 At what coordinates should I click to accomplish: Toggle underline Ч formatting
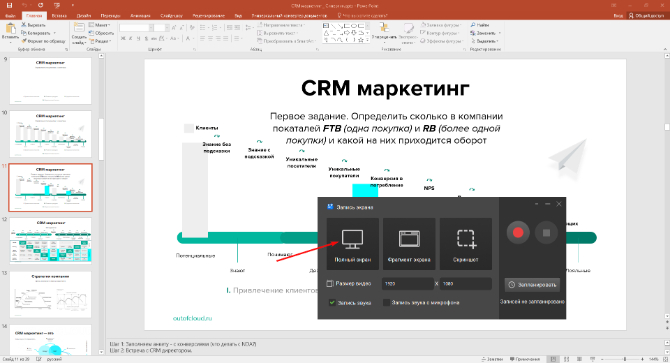coord(138,38)
